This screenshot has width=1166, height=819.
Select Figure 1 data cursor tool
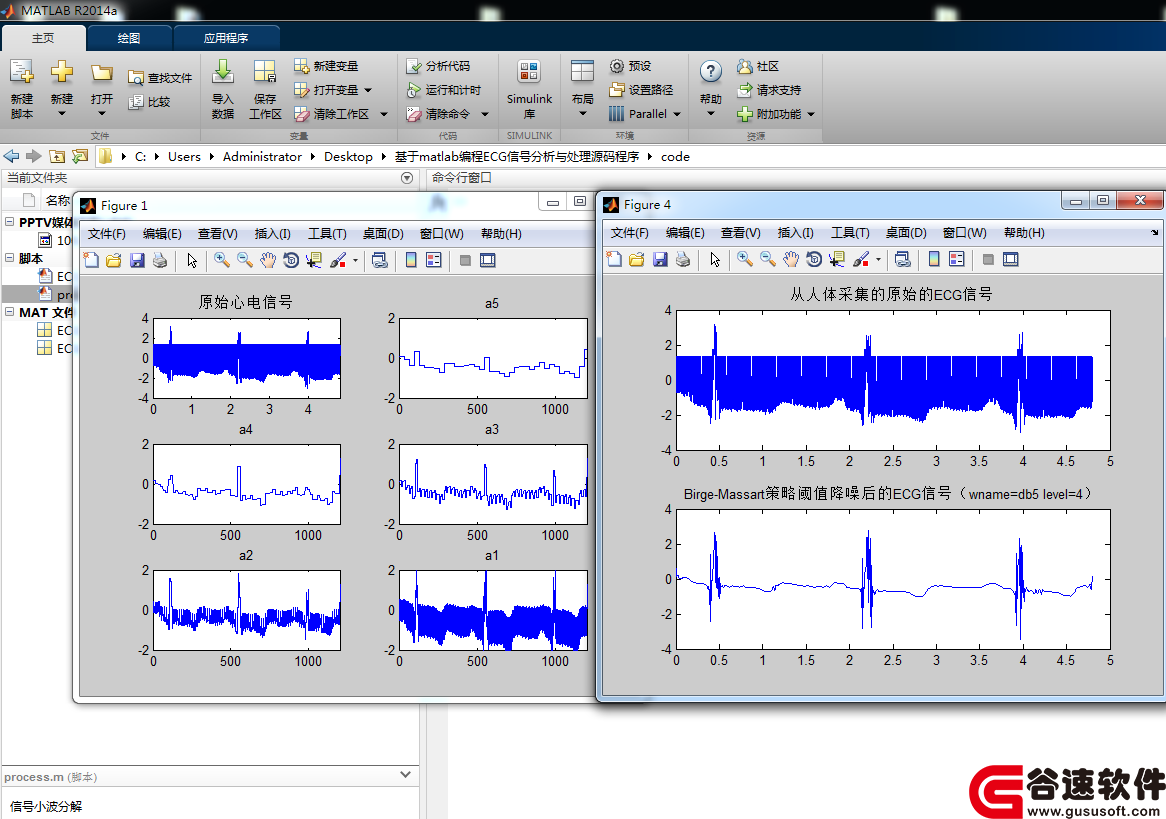[x=314, y=260]
